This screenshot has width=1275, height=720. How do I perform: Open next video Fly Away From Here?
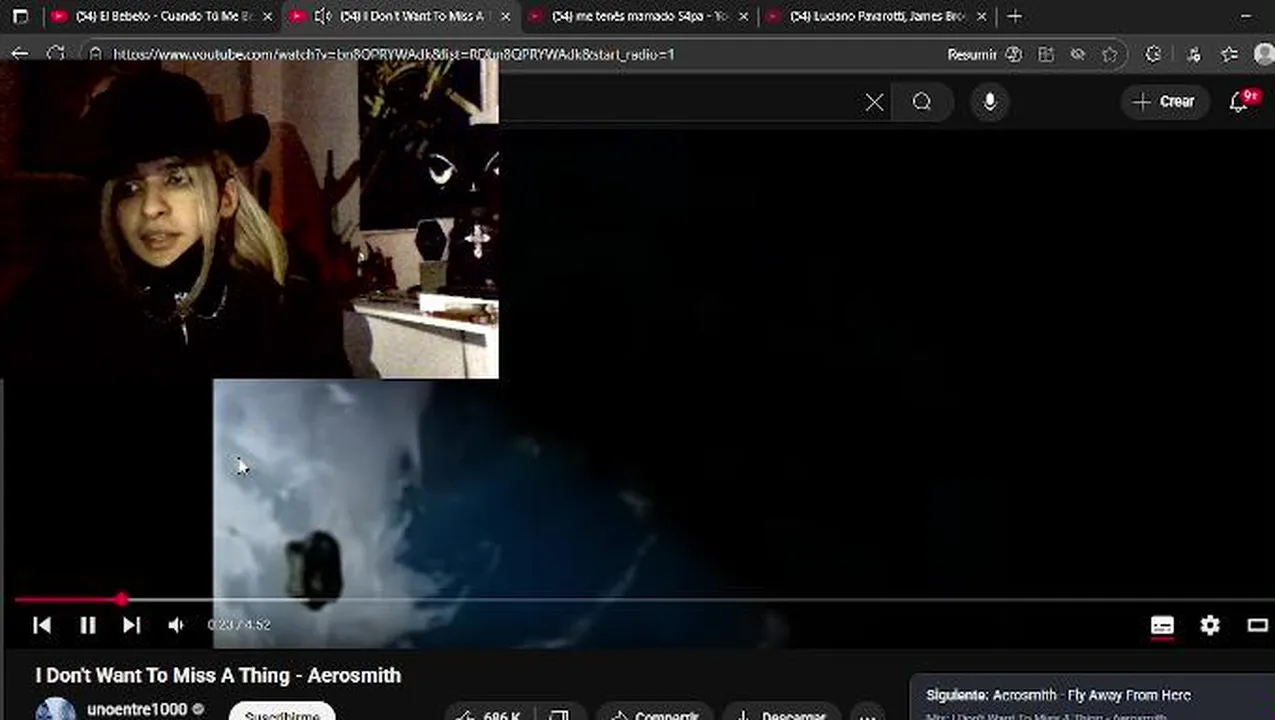click(1092, 695)
